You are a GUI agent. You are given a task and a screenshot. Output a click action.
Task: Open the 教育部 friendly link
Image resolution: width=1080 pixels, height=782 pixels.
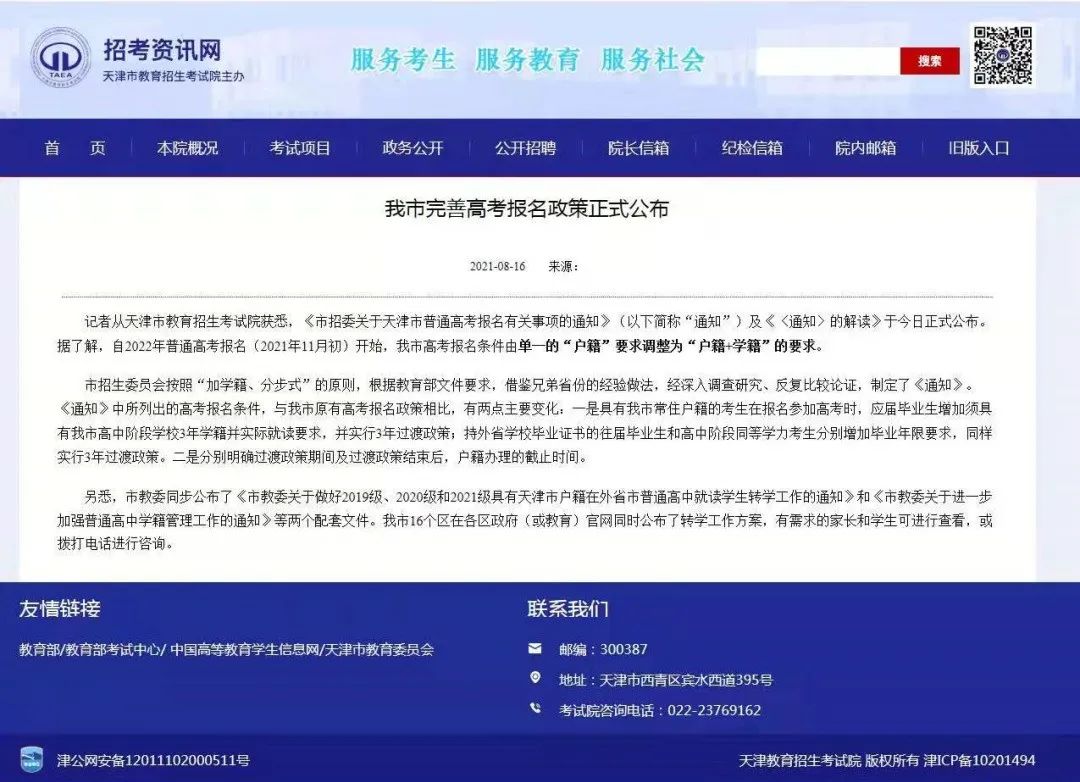[x=39, y=649]
